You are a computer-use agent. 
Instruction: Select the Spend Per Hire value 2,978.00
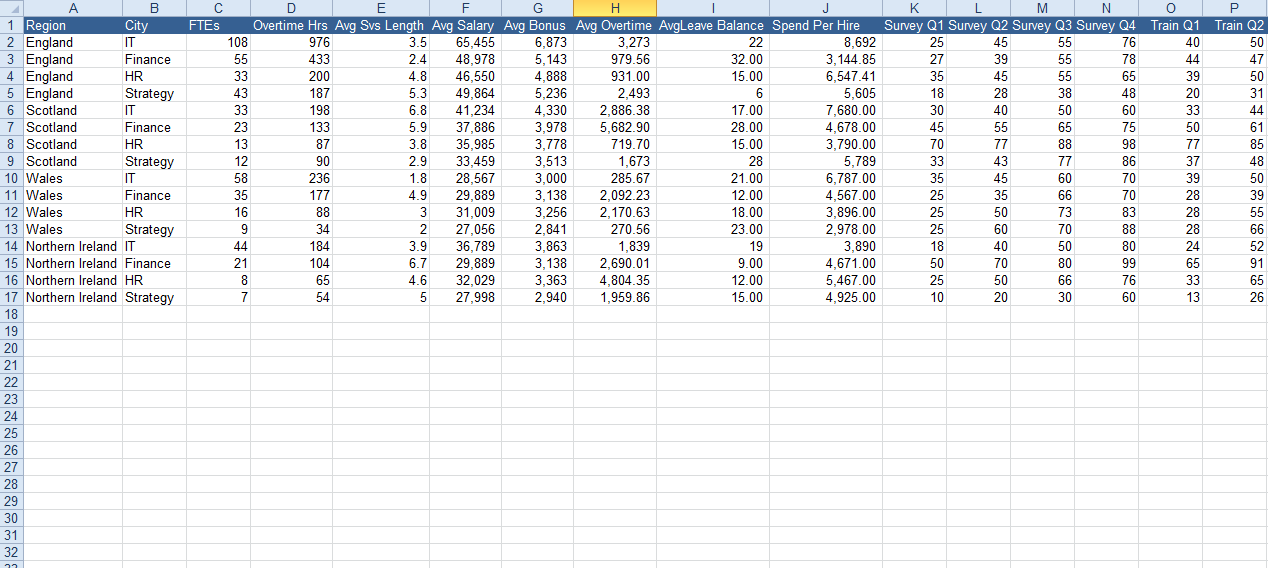825,229
